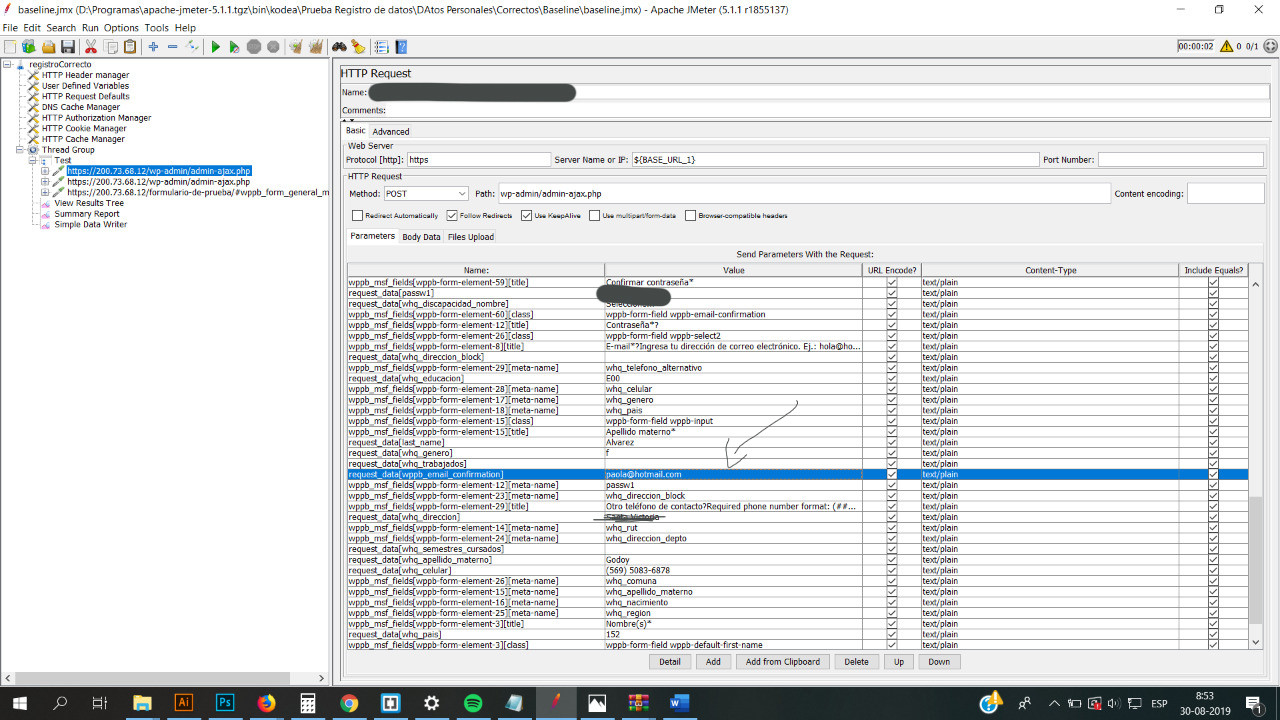Expand the formulario-de-prueba sampler node
This screenshot has height=720, width=1280.
(45, 192)
